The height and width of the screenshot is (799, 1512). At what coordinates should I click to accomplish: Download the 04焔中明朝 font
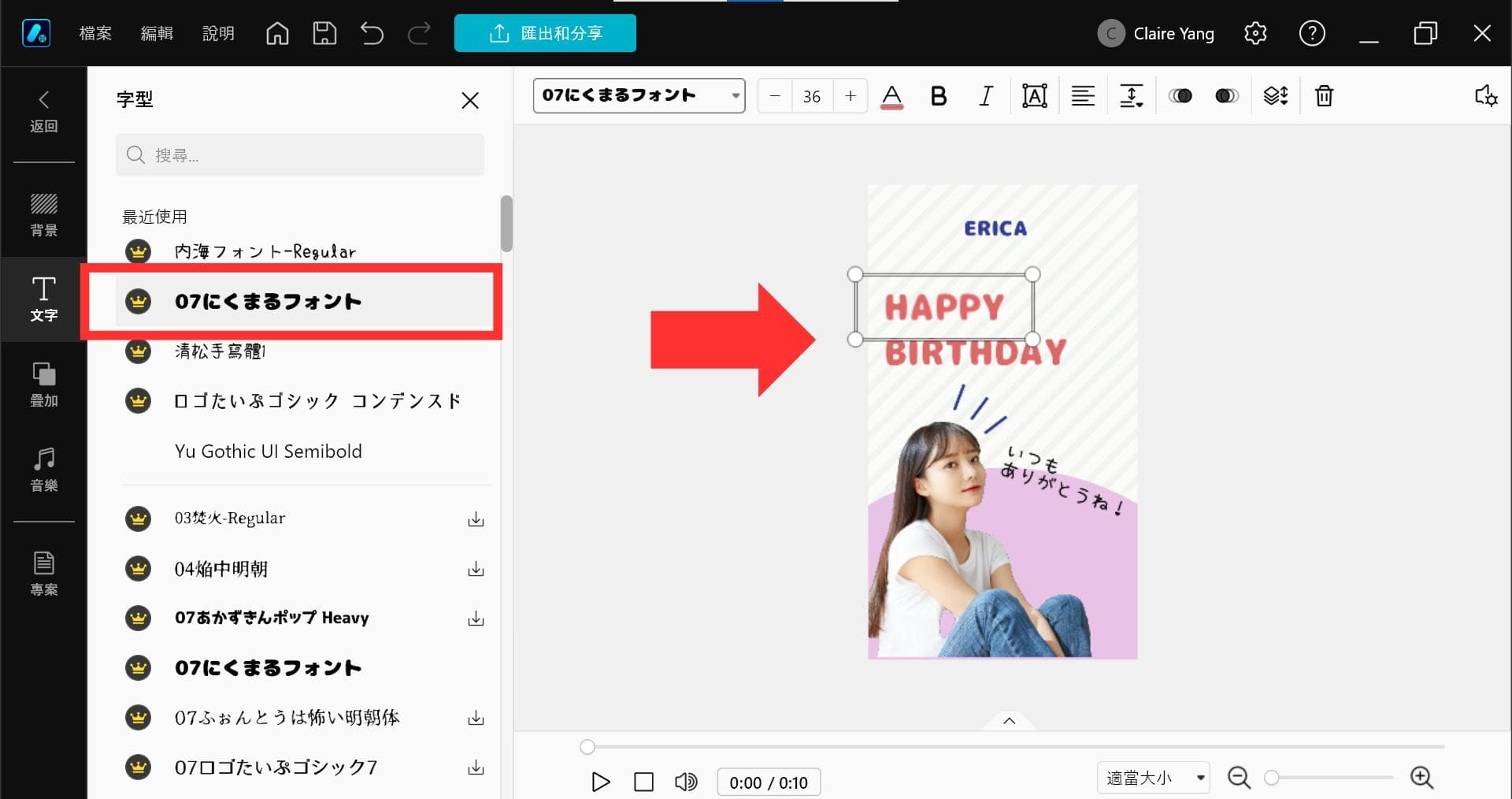476,569
